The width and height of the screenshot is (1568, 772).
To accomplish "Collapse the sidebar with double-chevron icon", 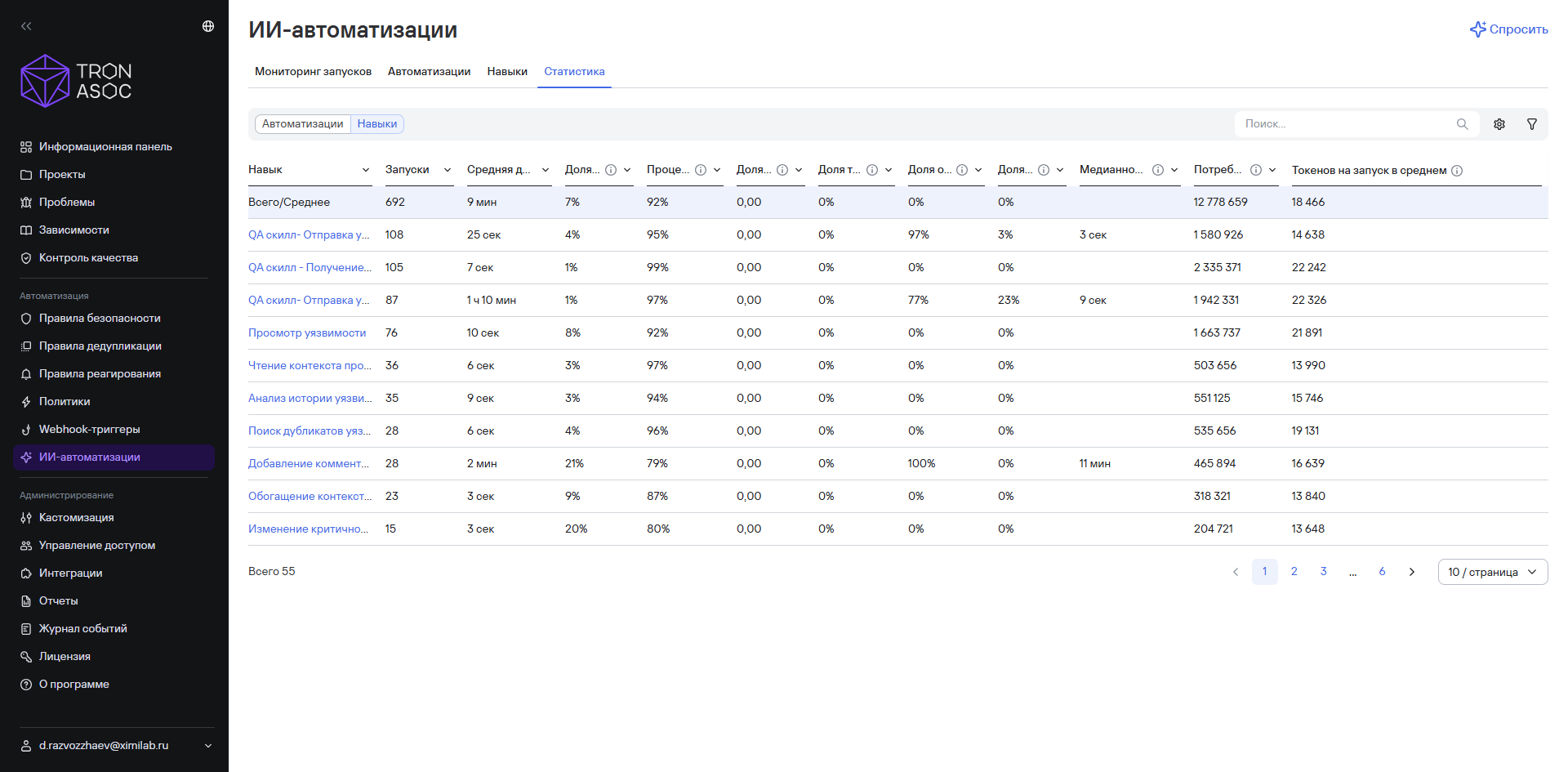I will [26, 26].
